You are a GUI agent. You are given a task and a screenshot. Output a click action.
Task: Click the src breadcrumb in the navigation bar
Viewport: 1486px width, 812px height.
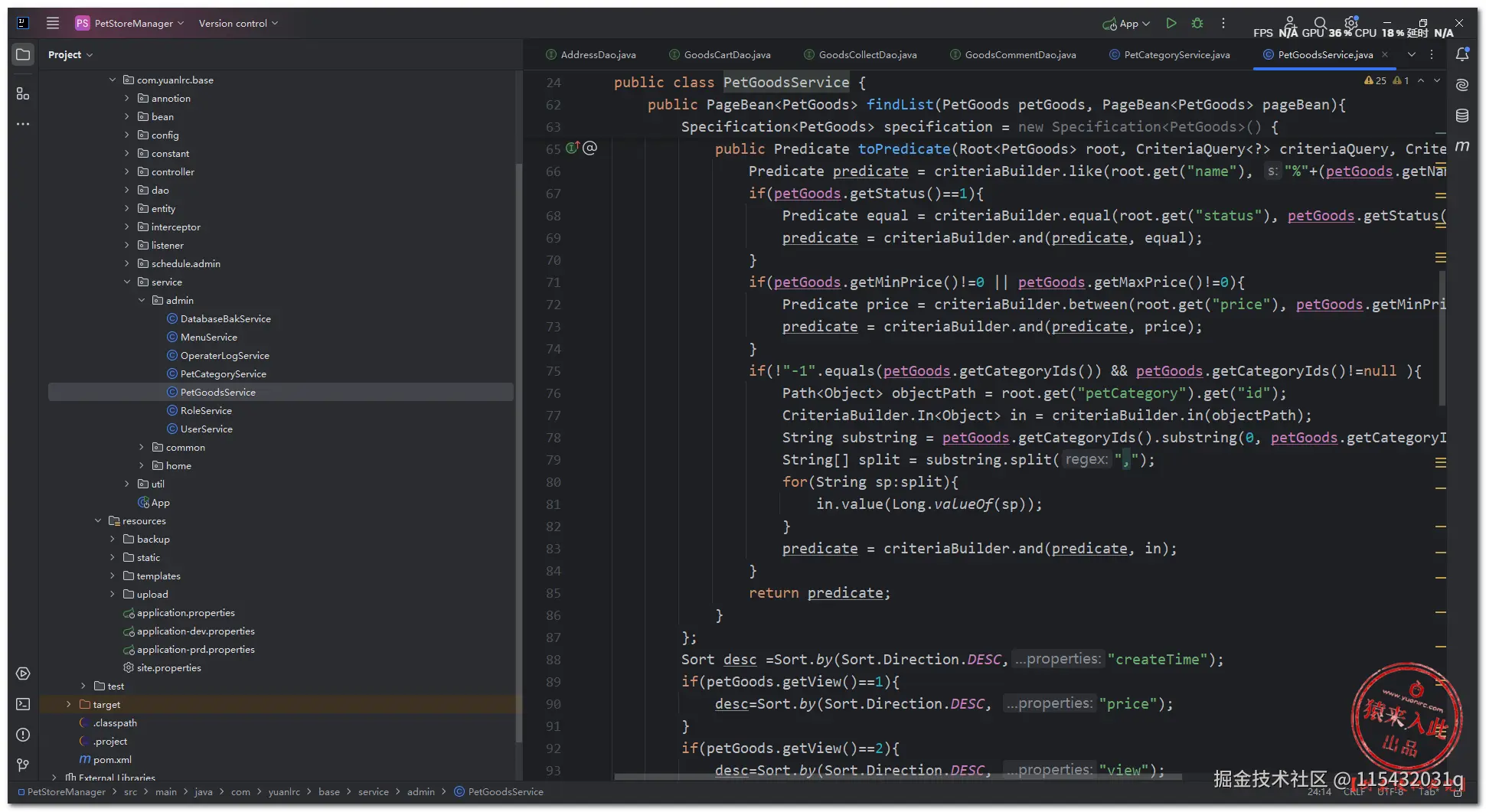coord(131,792)
